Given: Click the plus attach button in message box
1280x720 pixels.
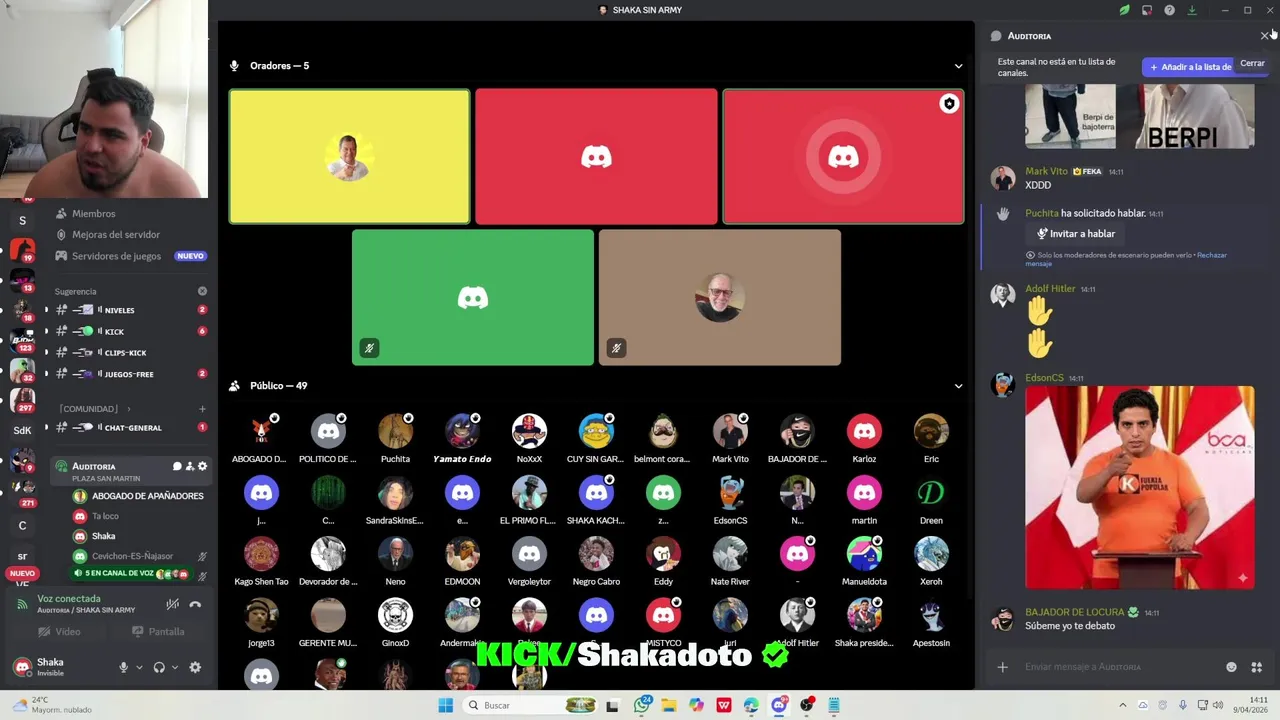Looking at the screenshot, I should (1003, 667).
